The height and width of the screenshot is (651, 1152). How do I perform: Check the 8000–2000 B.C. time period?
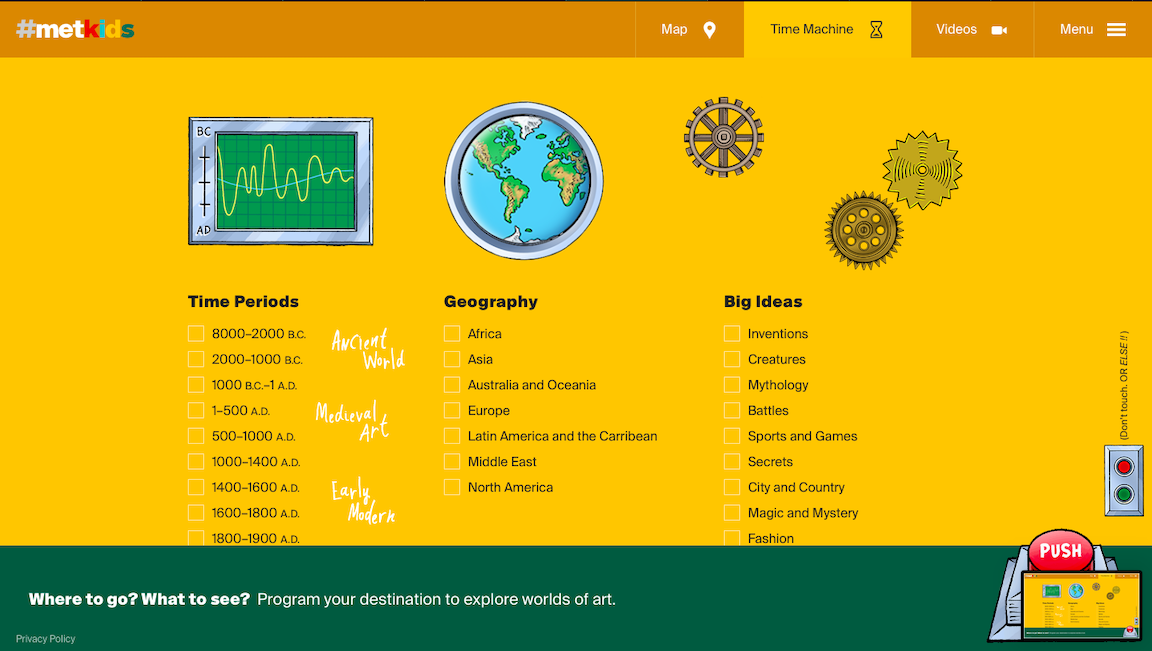[196, 334]
